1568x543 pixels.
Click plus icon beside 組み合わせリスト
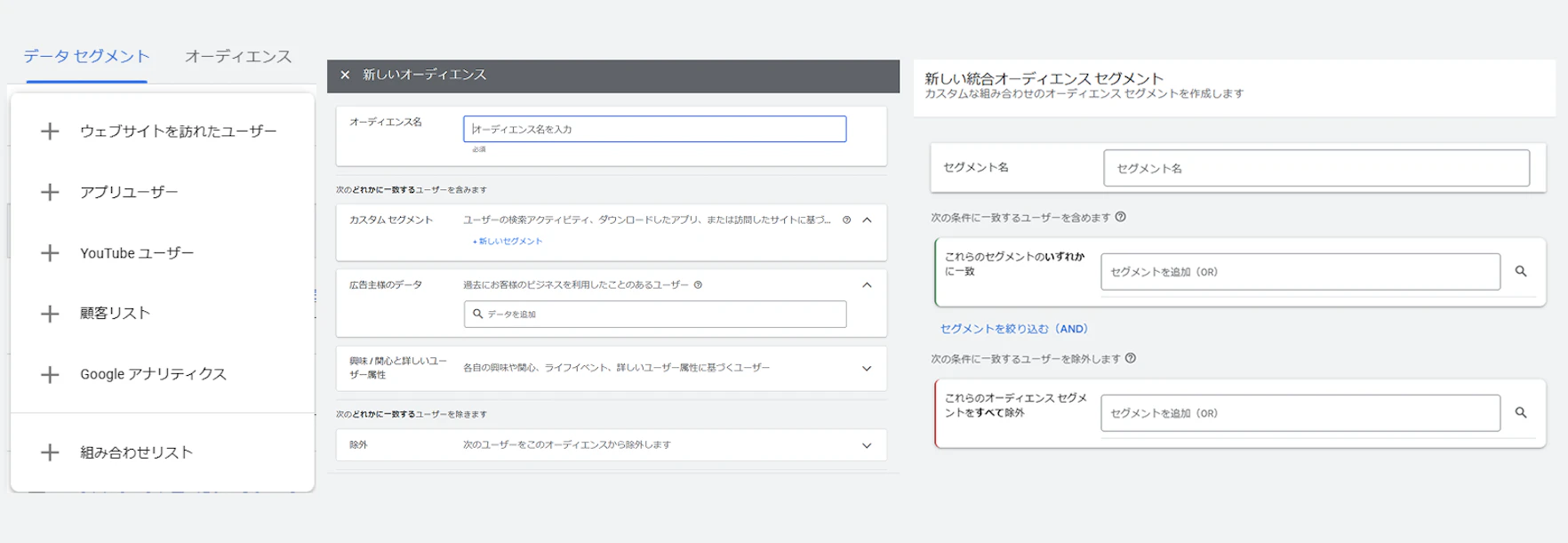tap(50, 452)
